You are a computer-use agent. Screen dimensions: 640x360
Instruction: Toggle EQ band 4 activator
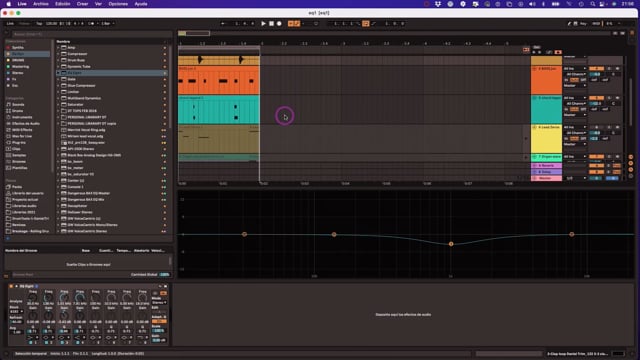(x=78, y=342)
